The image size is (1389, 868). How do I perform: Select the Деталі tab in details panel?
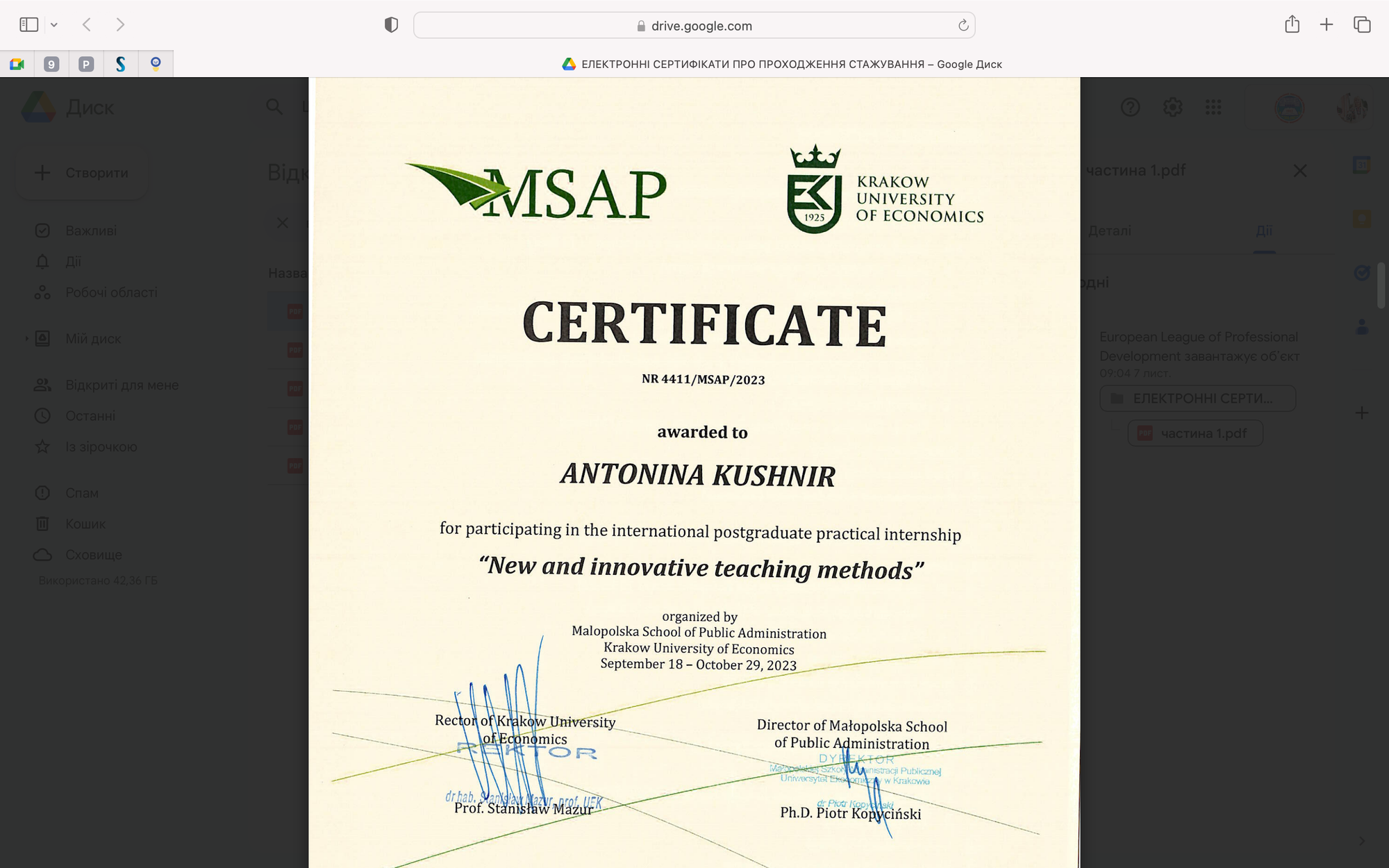[1109, 231]
